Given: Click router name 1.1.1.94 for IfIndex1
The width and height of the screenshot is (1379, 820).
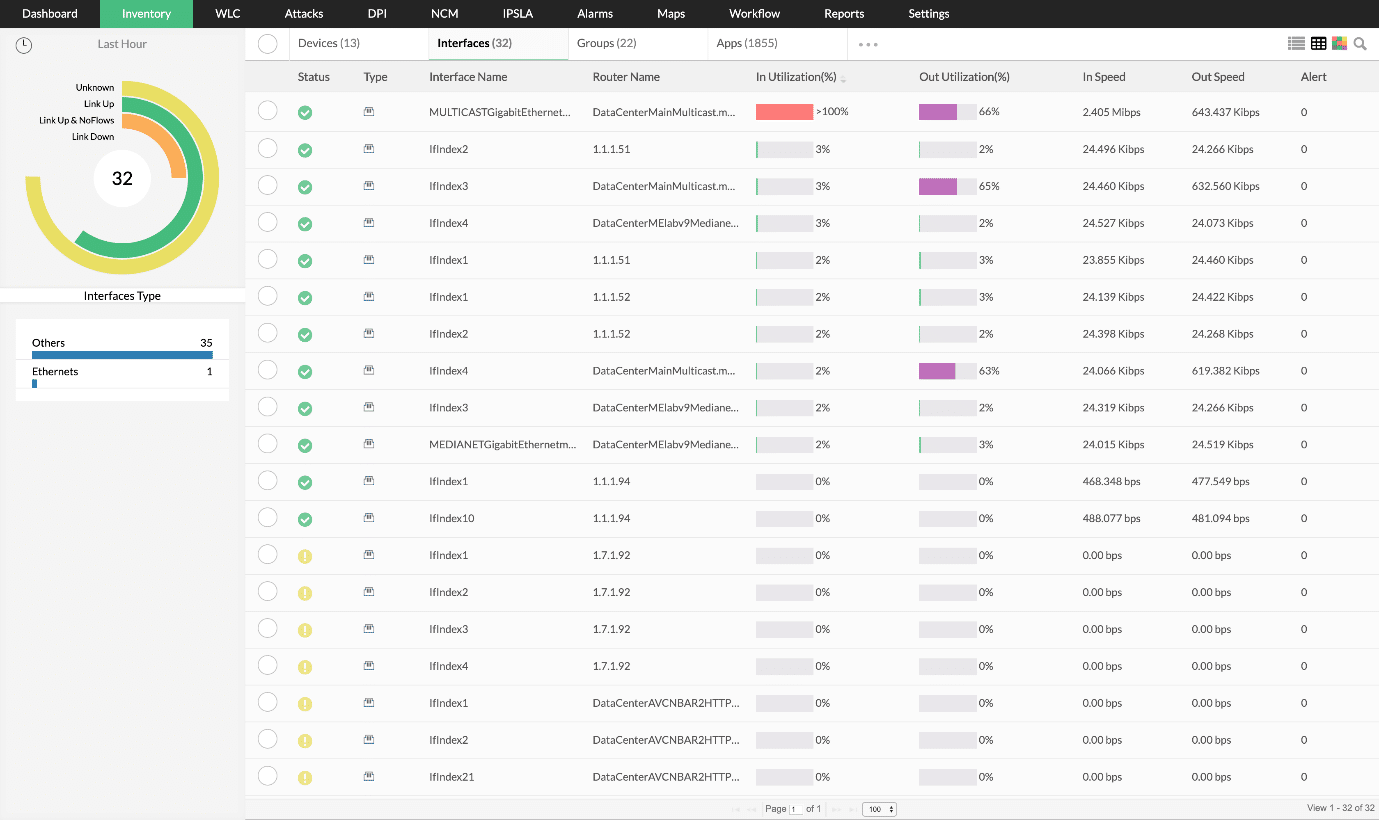Looking at the screenshot, I should point(611,482).
